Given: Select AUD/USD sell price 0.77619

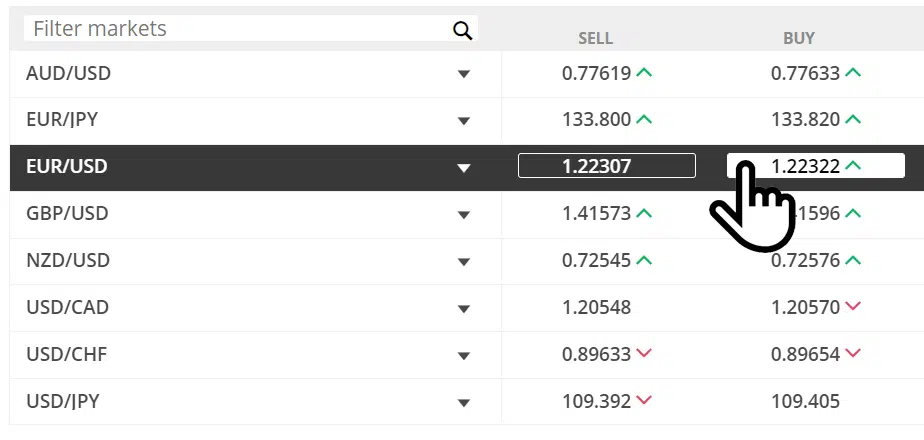Looking at the screenshot, I should [596, 73].
